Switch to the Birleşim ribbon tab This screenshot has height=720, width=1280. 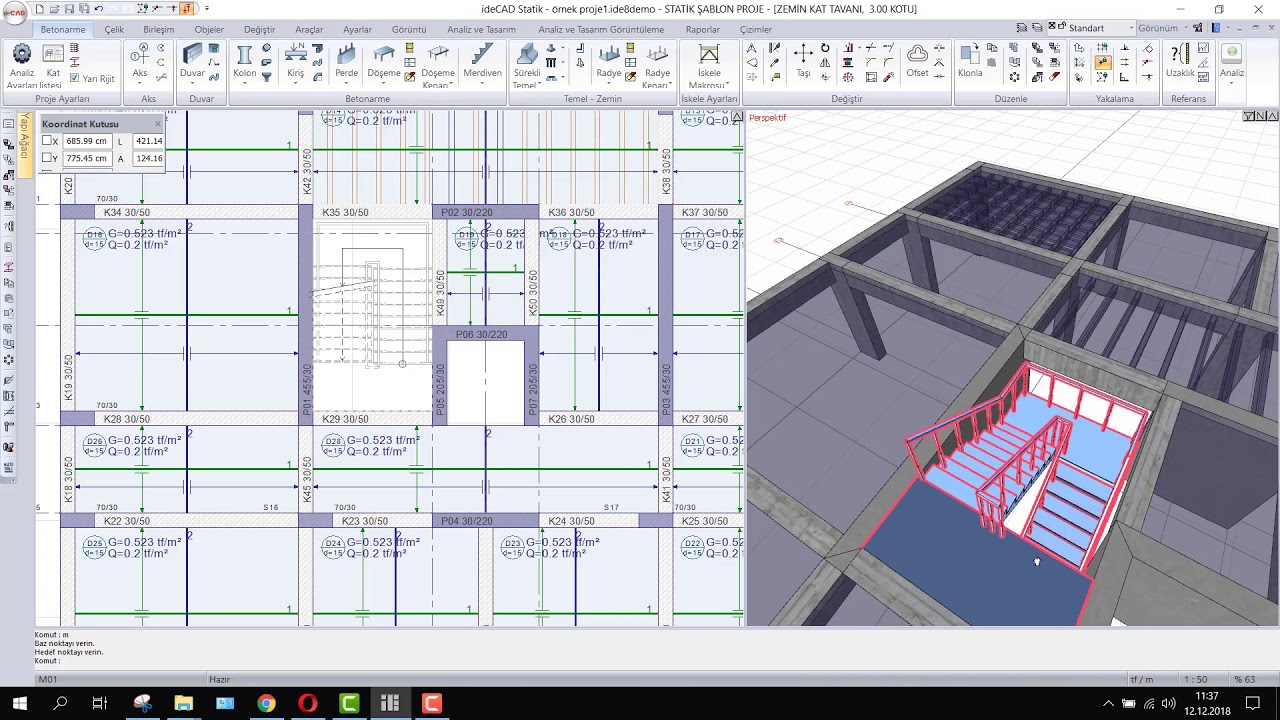click(158, 29)
